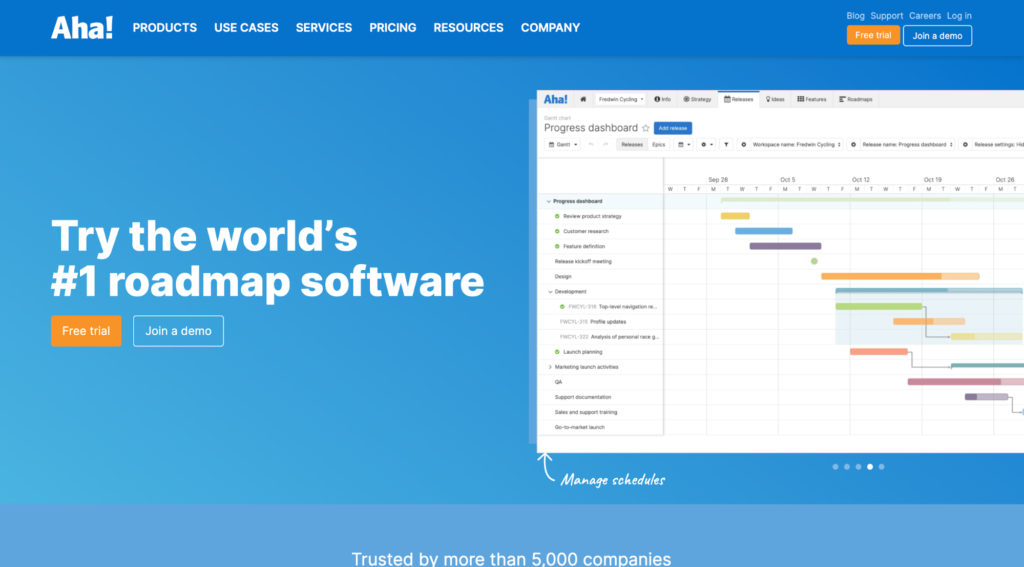Open the SERVICES menu
Image resolution: width=1024 pixels, height=567 pixels.
(324, 27)
